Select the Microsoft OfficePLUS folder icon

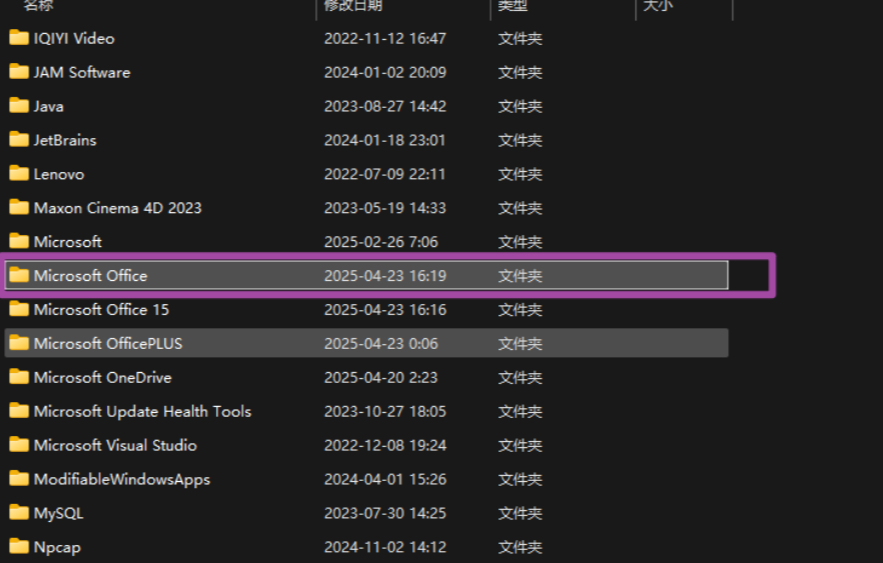click(19, 343)
